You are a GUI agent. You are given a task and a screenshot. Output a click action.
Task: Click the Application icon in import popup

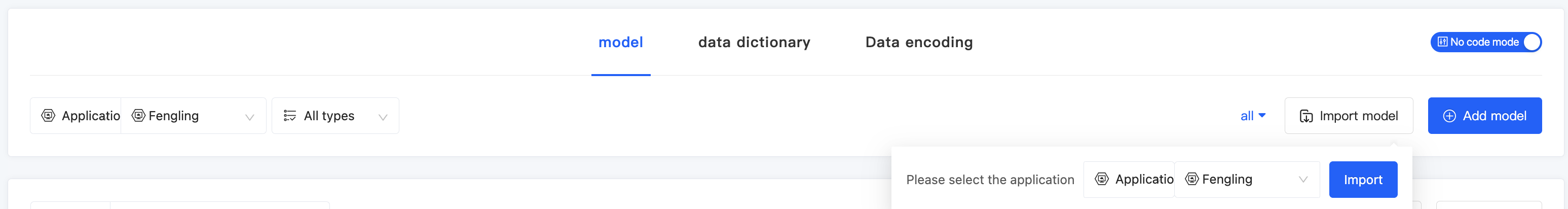(x=1101, y=179)
